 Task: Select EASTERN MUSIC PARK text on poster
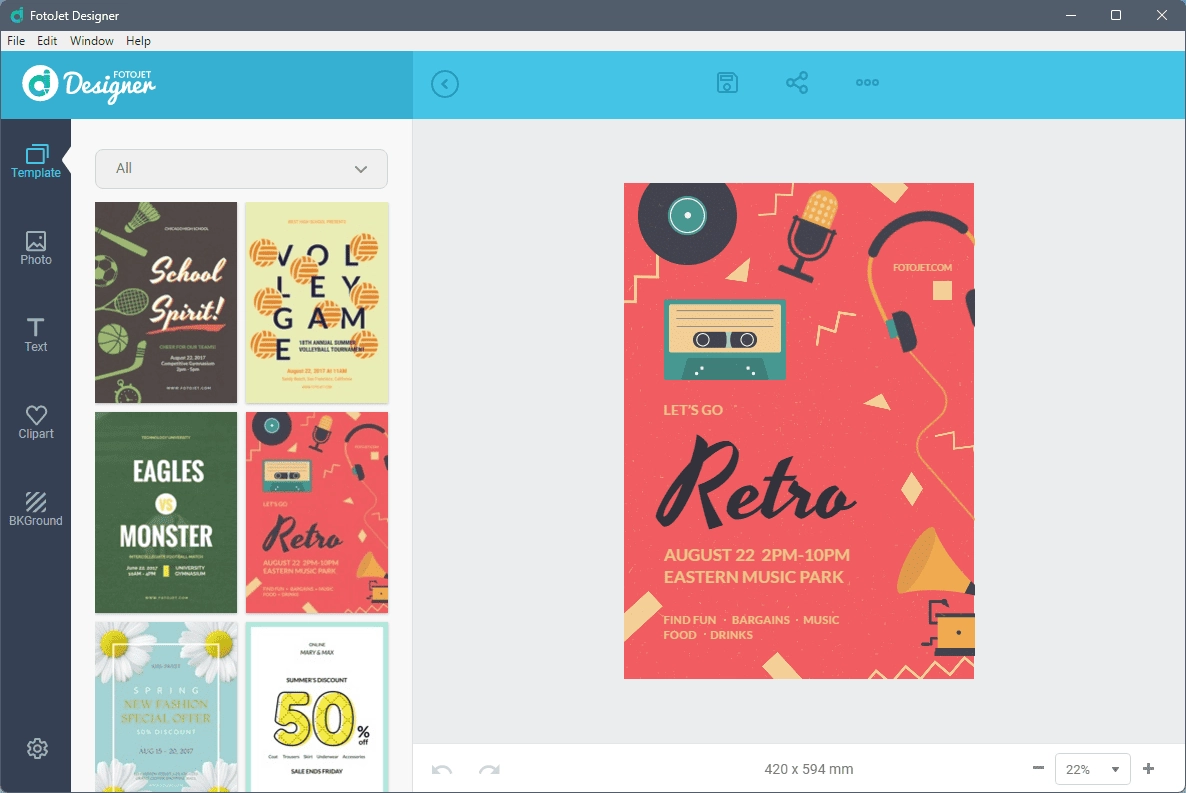pos(753,577)
